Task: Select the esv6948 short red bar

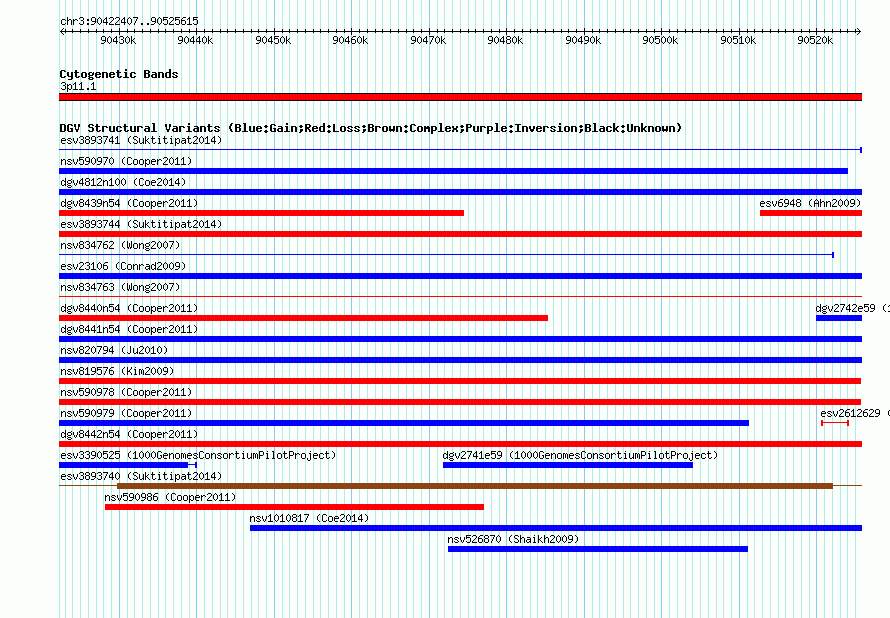Action: coord(811,213)
